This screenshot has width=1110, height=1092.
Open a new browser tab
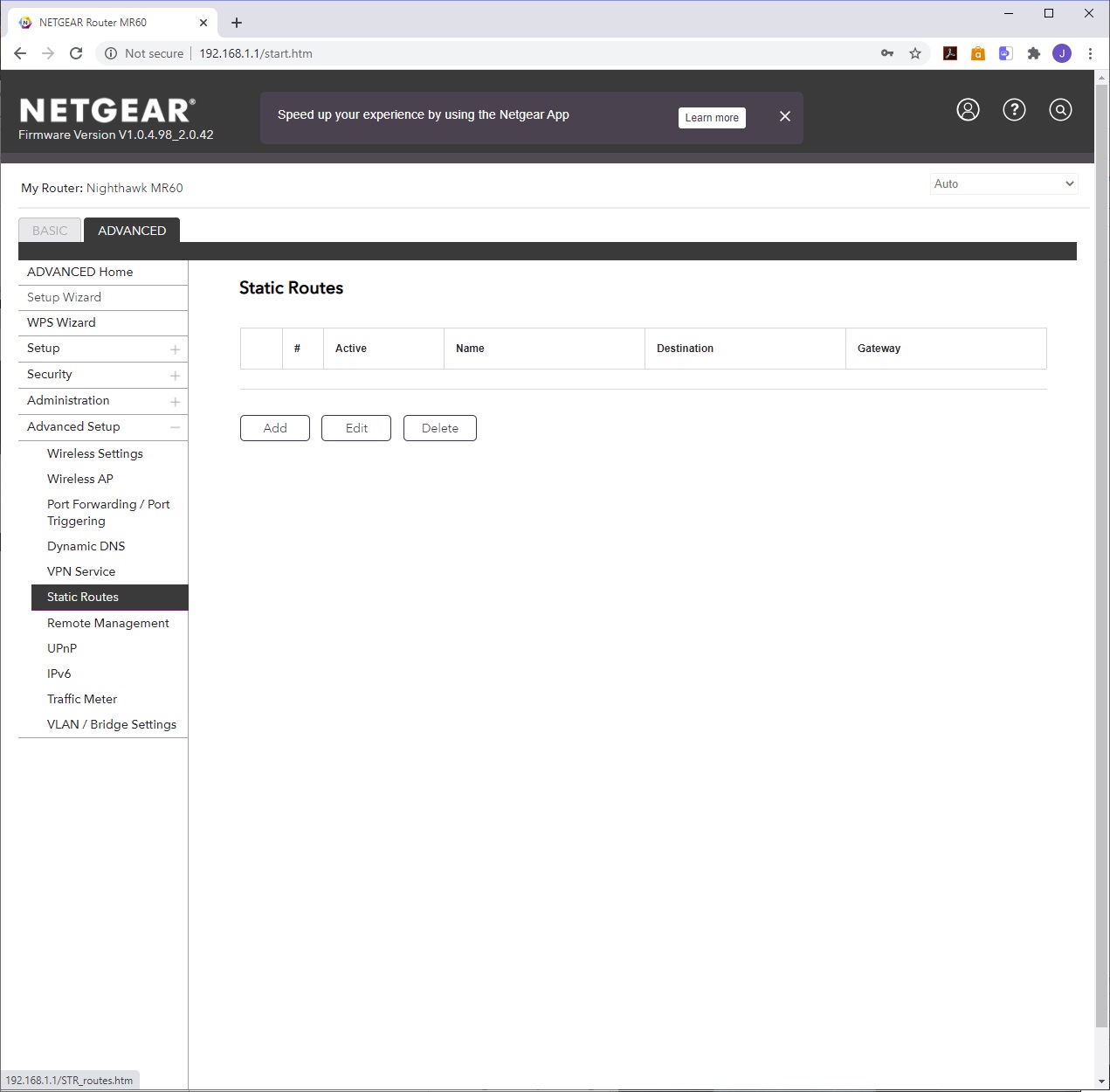pos(237,23)
